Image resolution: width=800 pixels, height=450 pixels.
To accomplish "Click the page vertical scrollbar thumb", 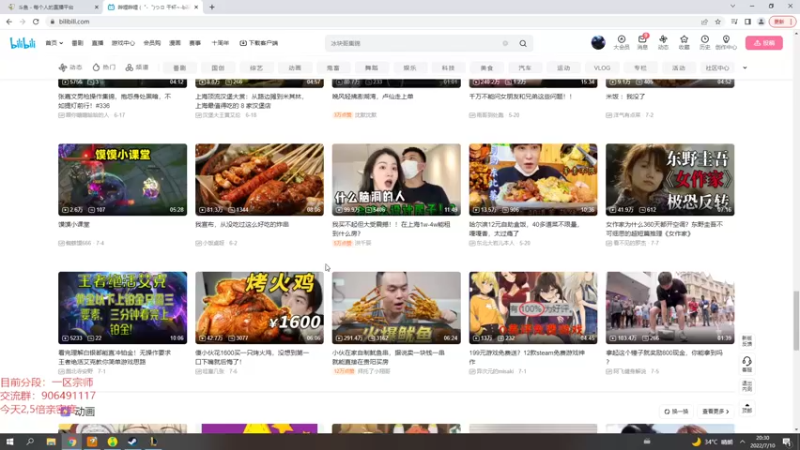I will click(796, 320).
